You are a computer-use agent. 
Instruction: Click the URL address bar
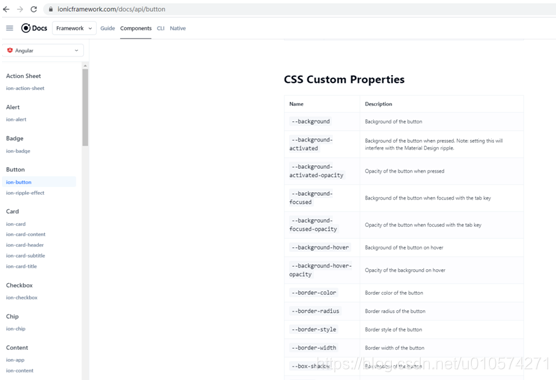tap(299, 9)
